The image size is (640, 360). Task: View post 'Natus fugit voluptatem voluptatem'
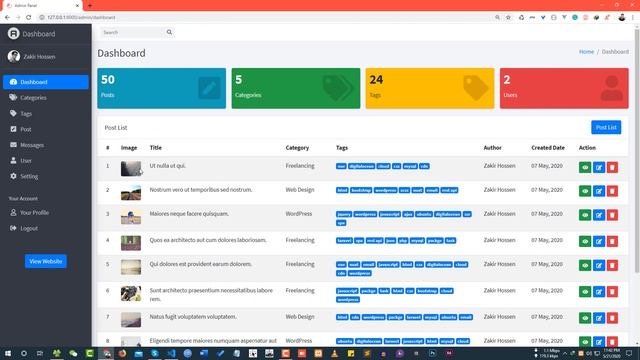click(x=585, y=318)
